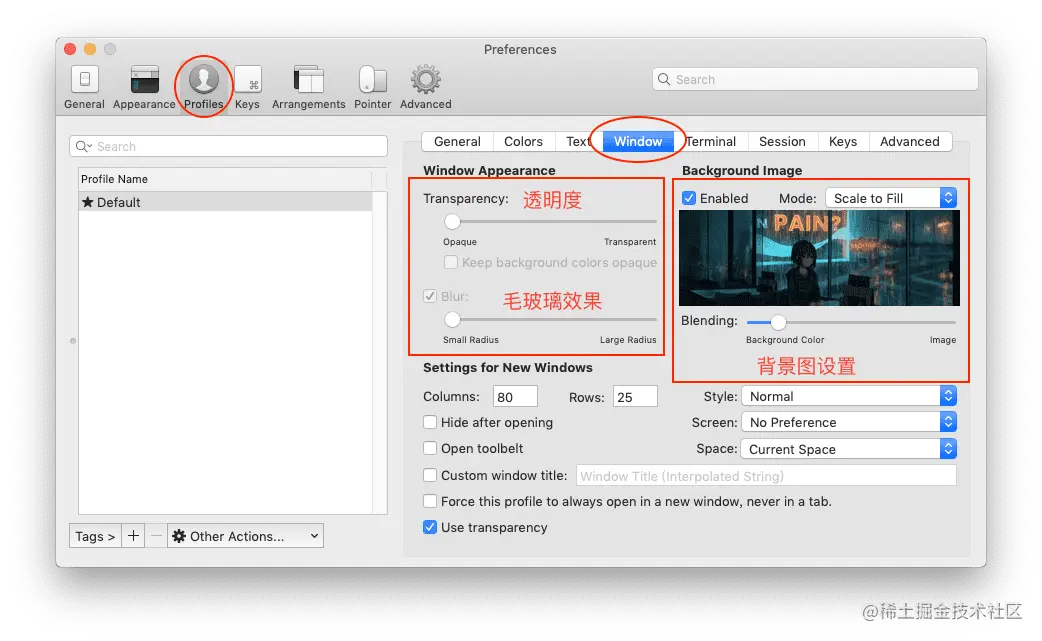The width and height of the screenshot is (1042, 641).
Task: Enable Open toolbelt checkbox
Action: point(430,448)
